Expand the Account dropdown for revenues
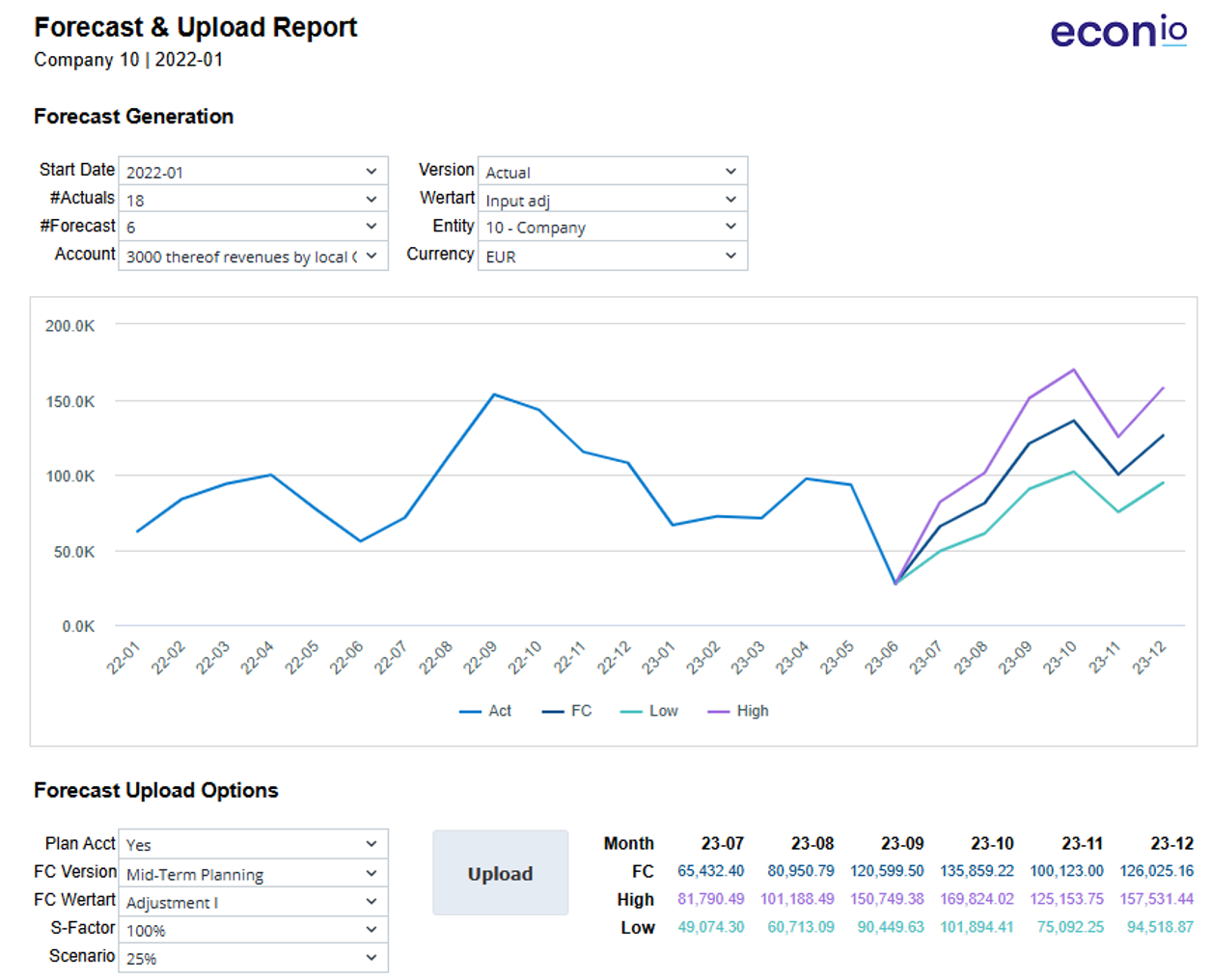 point(253,257)
